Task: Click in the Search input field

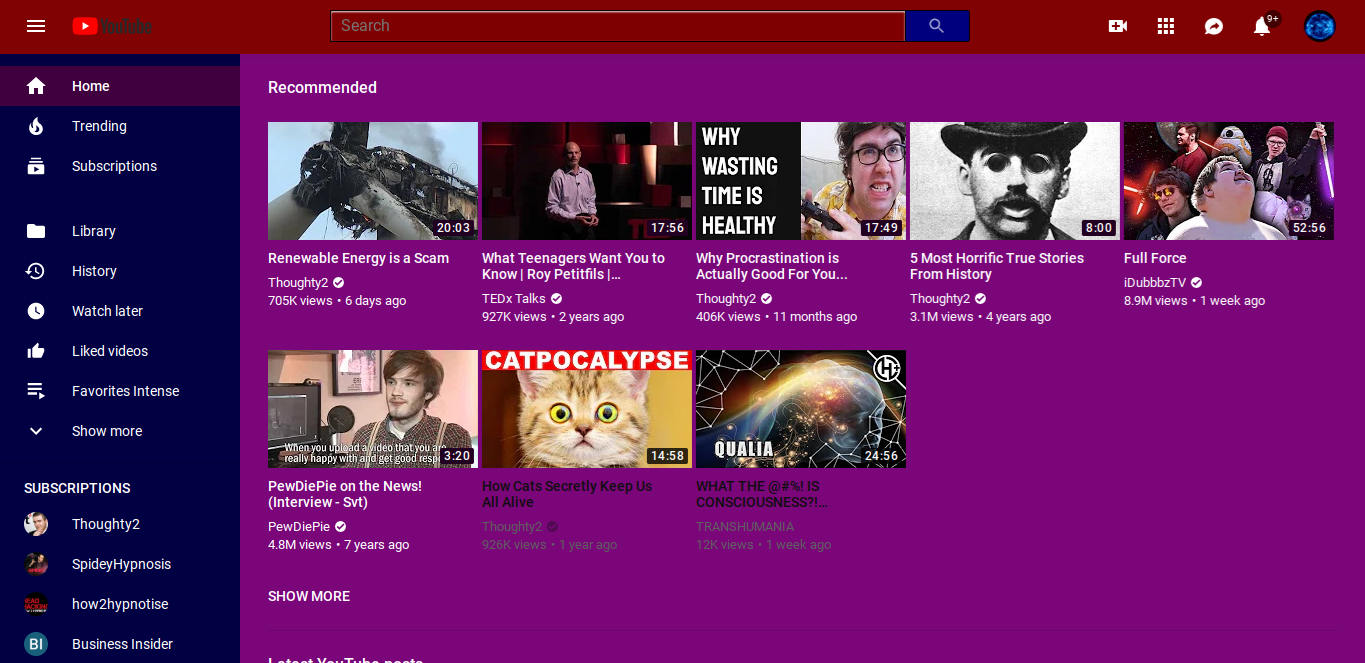Action: [x=617, y=26]
